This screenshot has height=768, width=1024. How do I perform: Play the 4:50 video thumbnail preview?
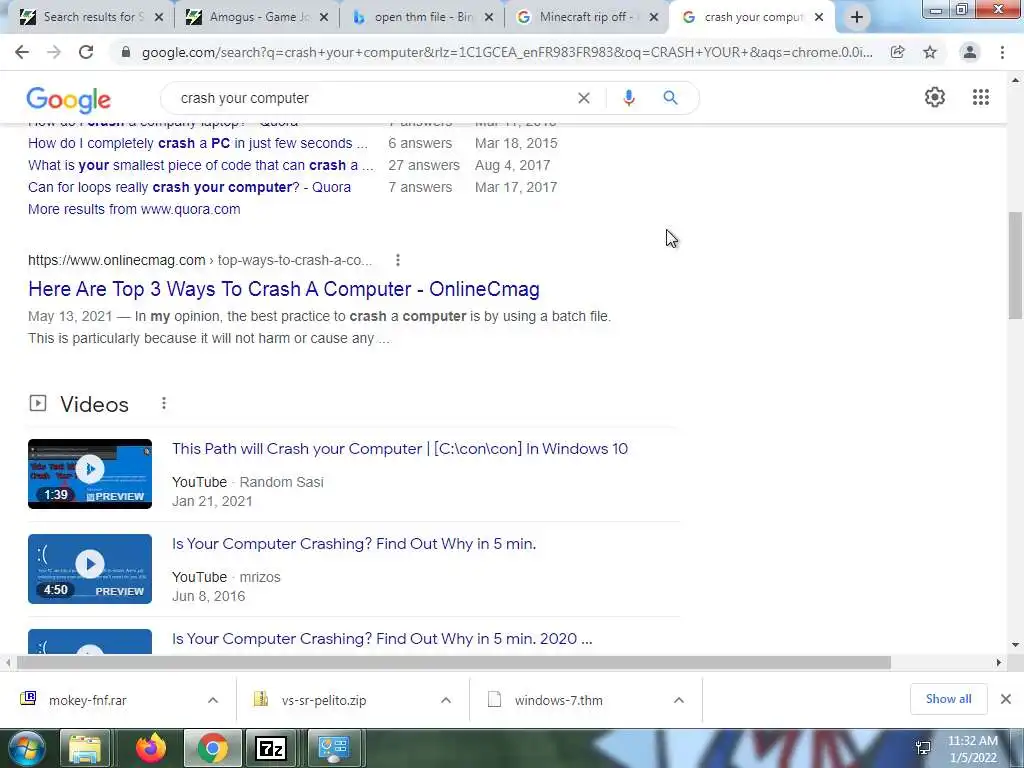click(90, 568)
